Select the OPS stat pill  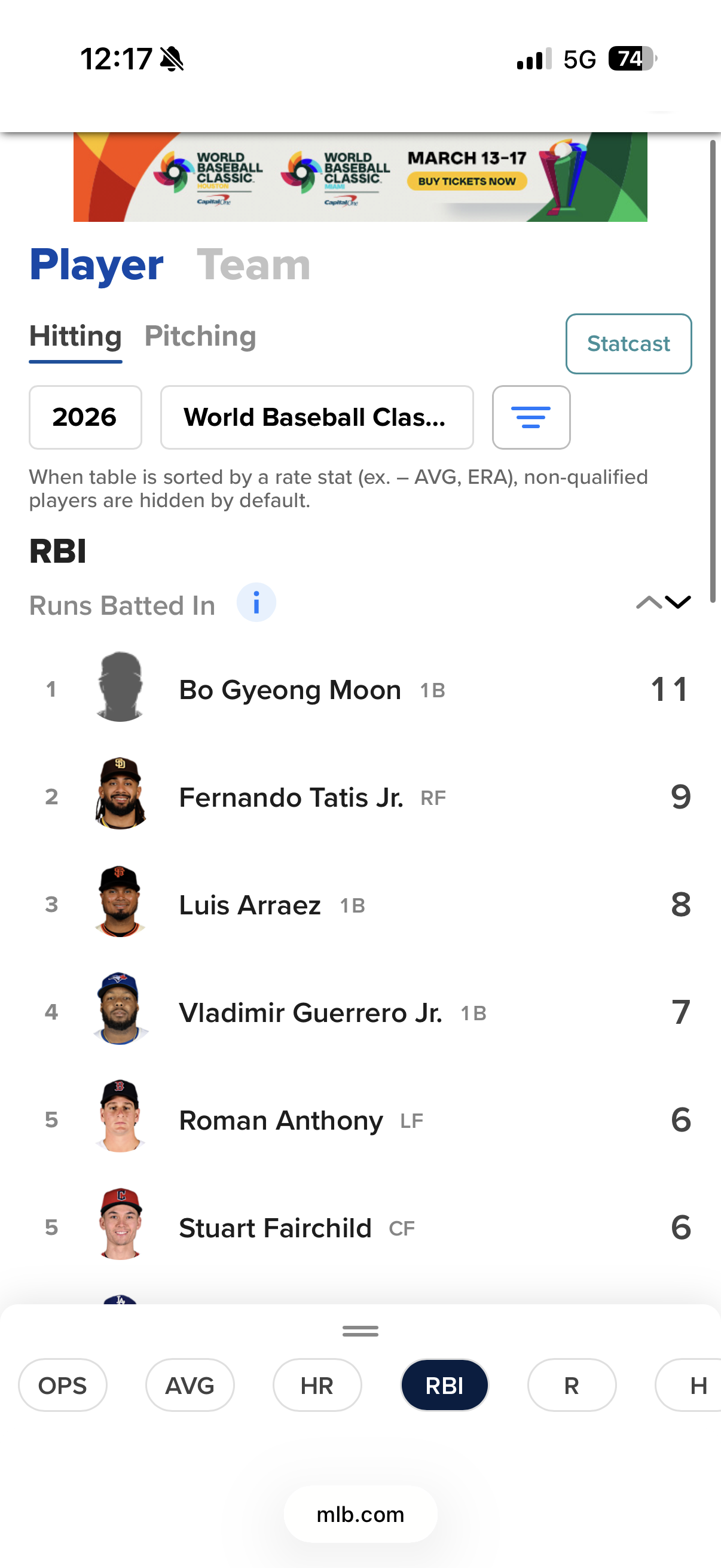tap(63, 1386)
